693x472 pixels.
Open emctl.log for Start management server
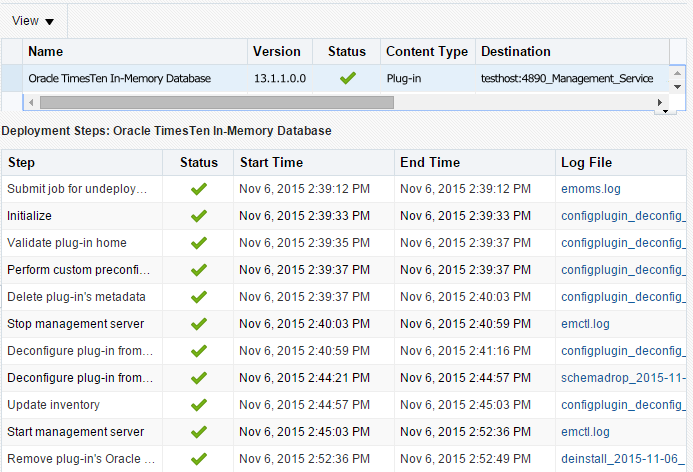pyautogui.click(x=585, y=431)
